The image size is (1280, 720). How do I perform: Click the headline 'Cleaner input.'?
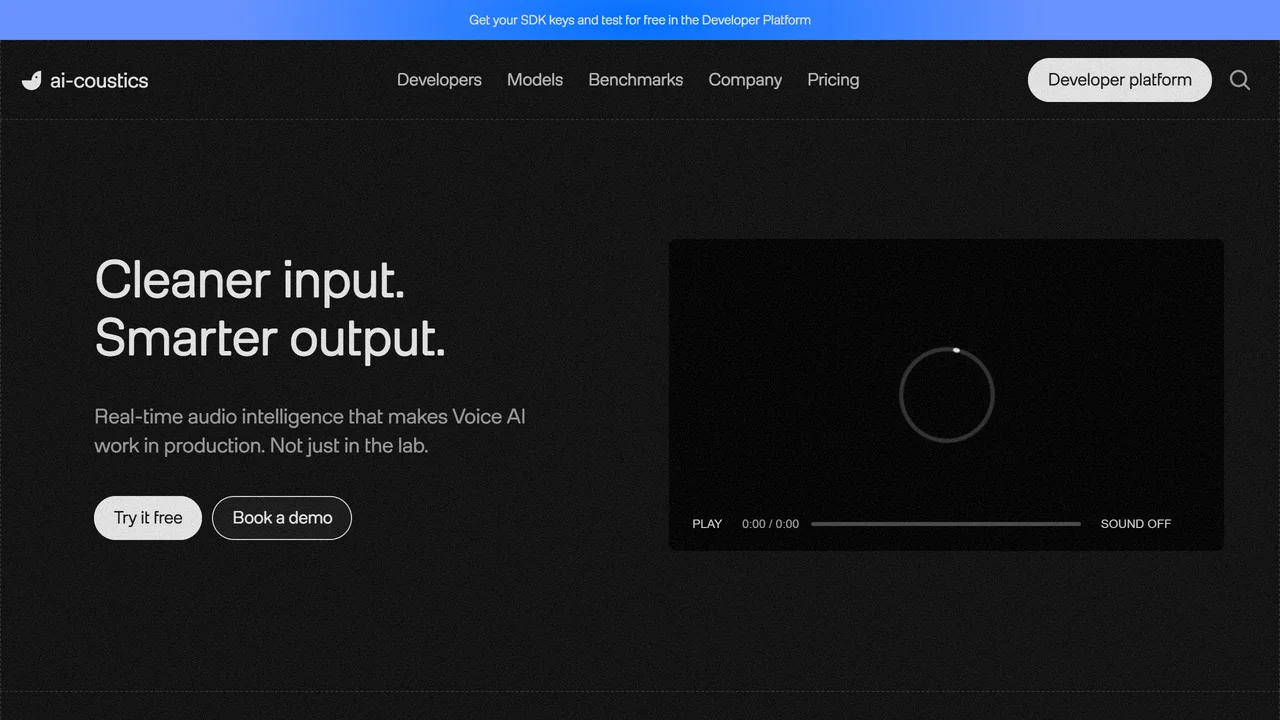click(250, 279)
